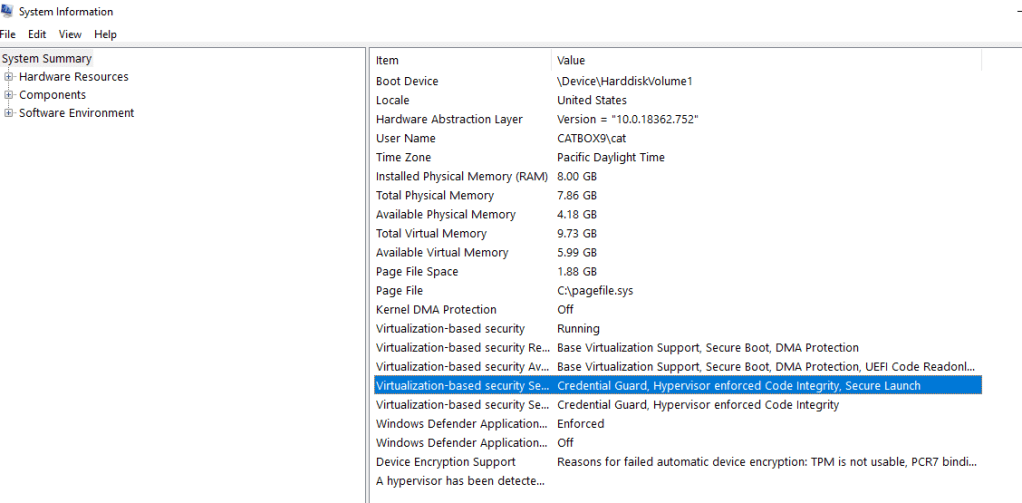This screenshot has height=503, width=1022.
Task: Expand Hardware Resources using its plus box
Action: [x=9, y=77]
